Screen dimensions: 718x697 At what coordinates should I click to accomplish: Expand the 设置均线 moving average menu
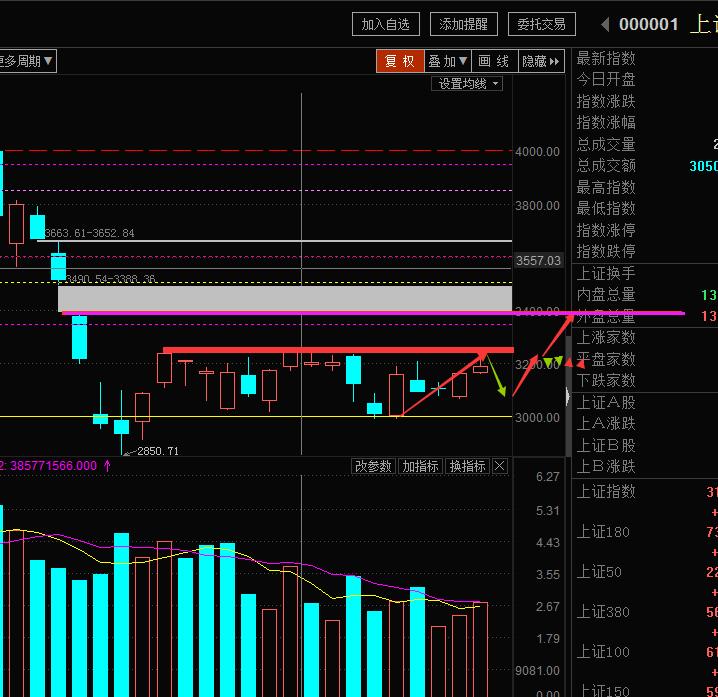[468, 84]
